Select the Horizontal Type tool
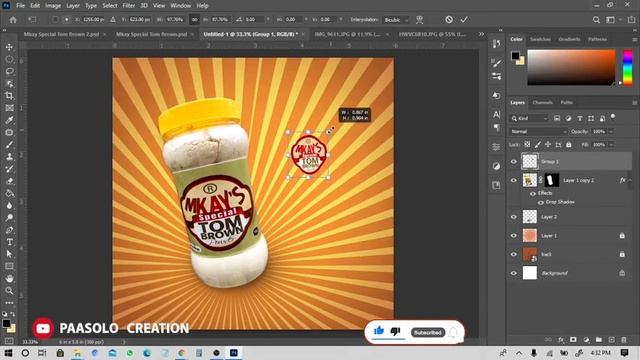 (x=9, y=242)
